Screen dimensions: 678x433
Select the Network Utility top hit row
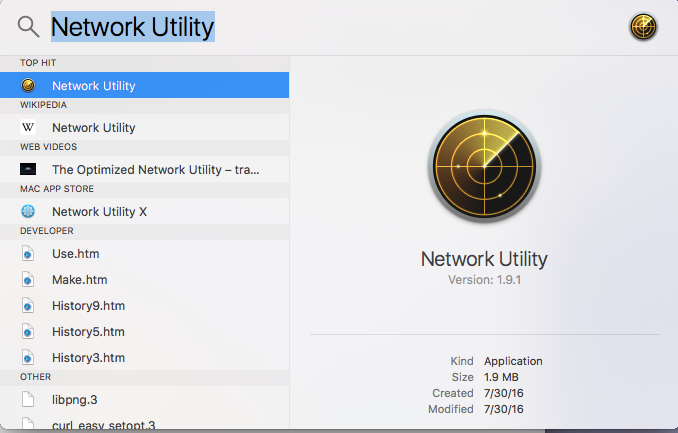(144, 85)
